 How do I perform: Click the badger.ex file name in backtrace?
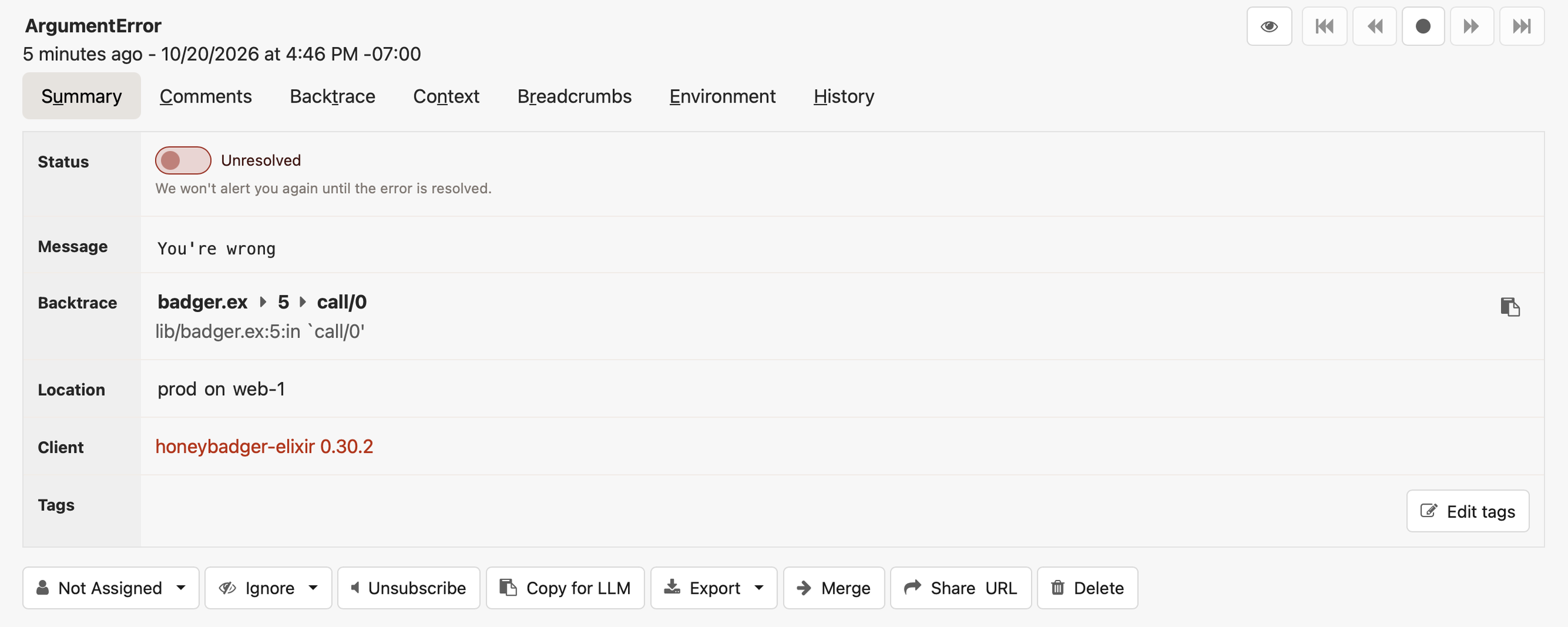click(x=203, y=302)
